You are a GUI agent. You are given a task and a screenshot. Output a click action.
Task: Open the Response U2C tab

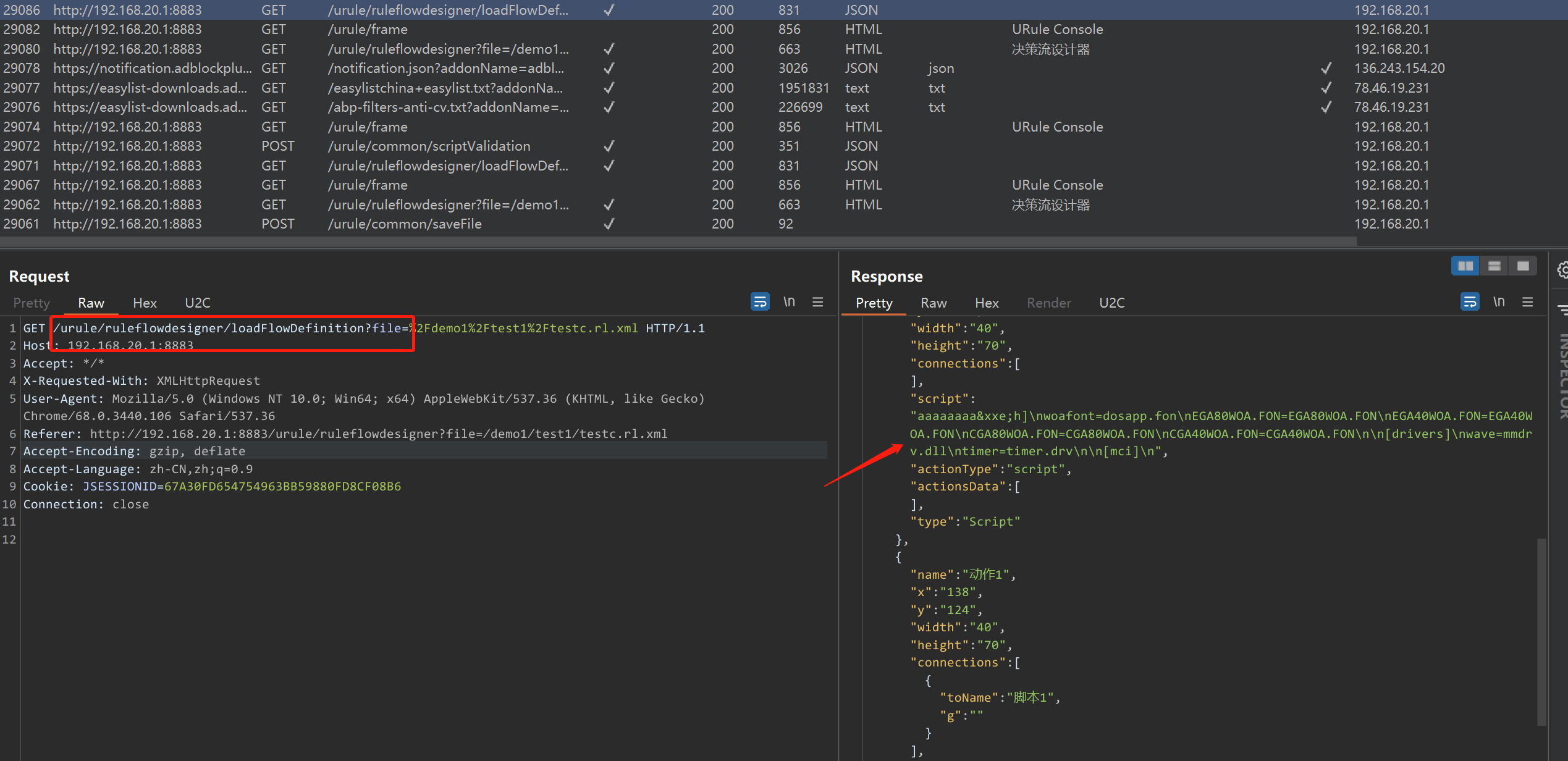1111,303
